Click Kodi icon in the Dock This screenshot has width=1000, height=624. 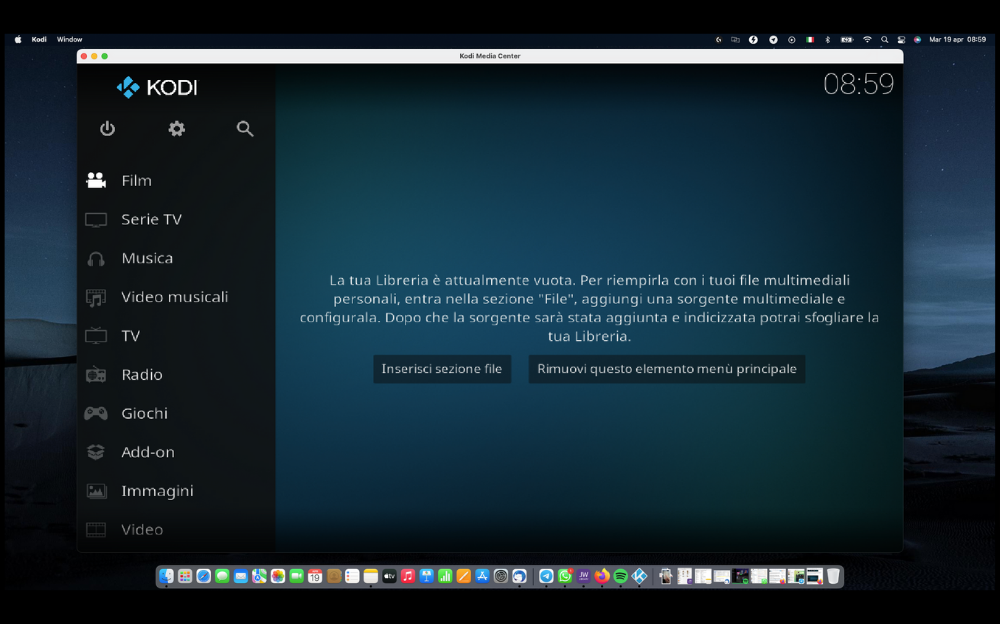point(639,576)
